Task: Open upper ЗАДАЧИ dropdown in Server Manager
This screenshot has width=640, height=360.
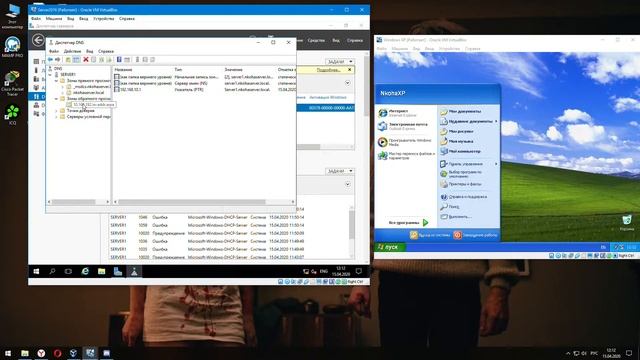Action: coord(340,62)
